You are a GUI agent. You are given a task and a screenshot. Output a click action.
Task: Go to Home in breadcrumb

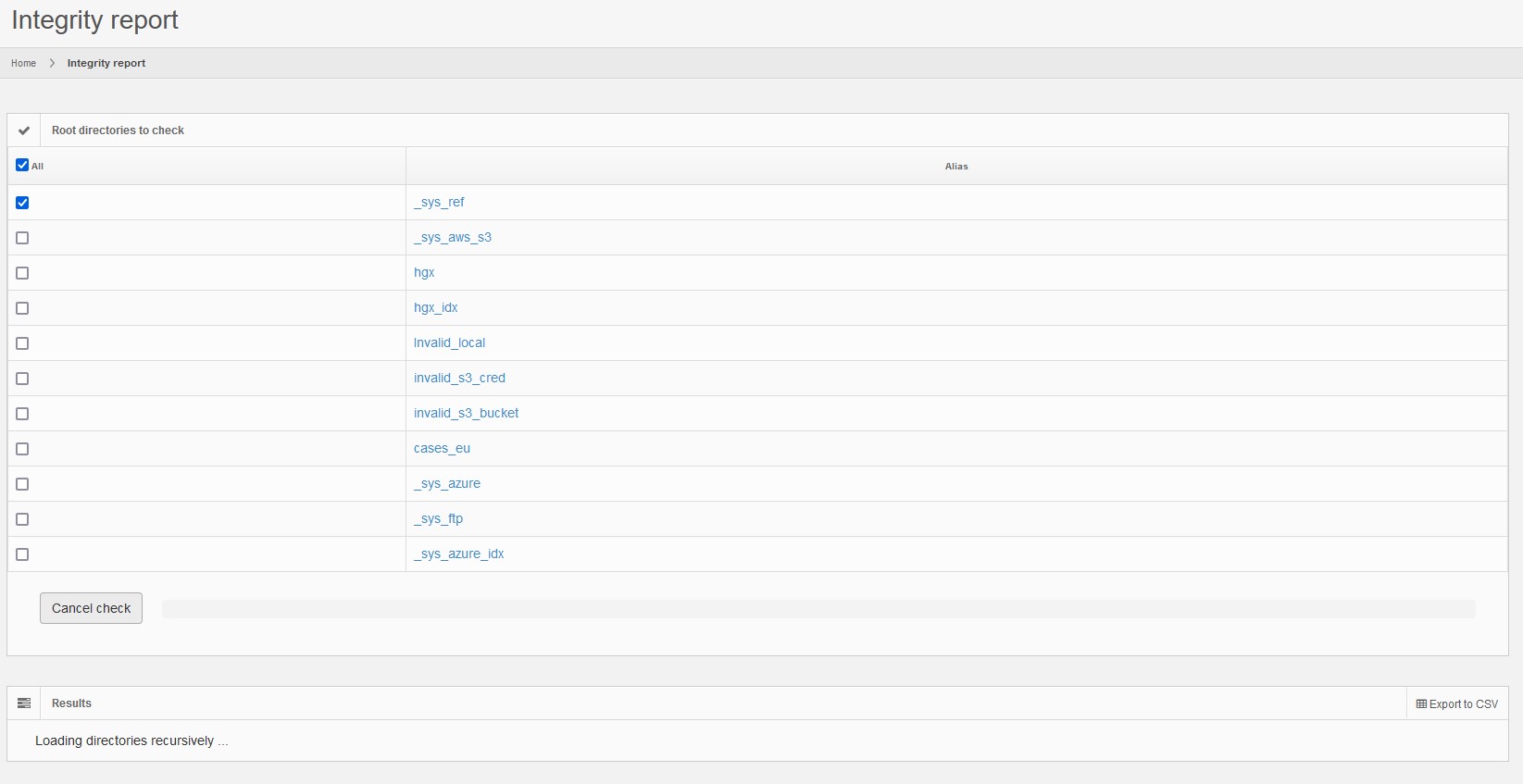coord(23,63)
